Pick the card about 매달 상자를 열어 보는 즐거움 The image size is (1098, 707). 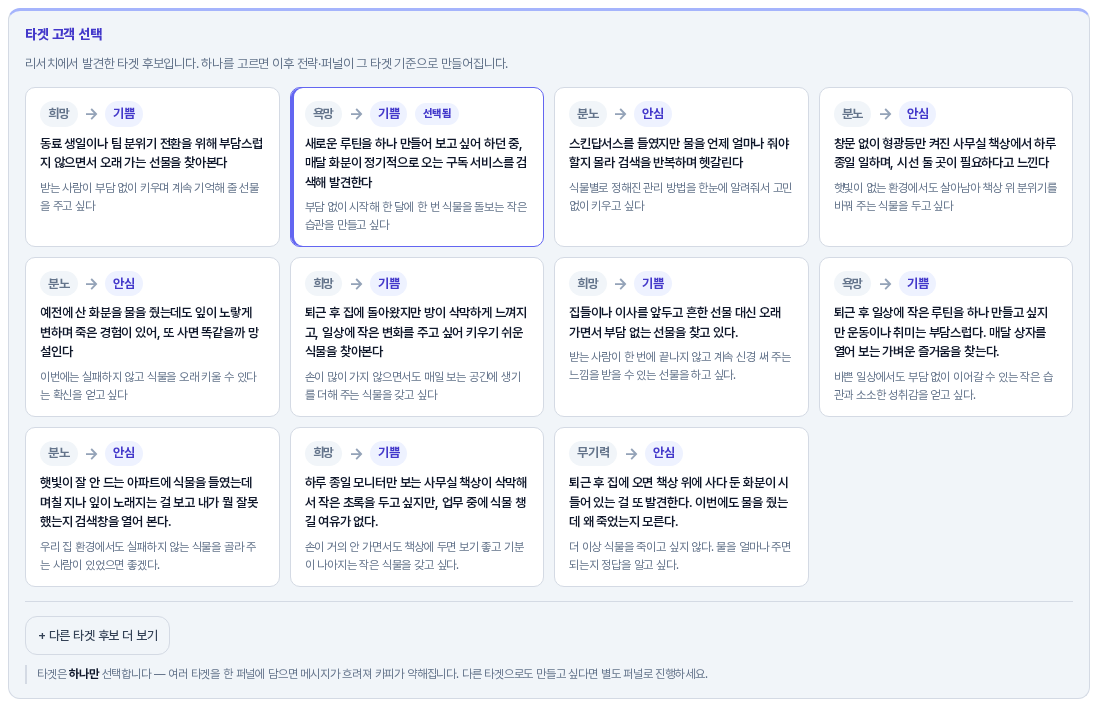pos(945,337)
